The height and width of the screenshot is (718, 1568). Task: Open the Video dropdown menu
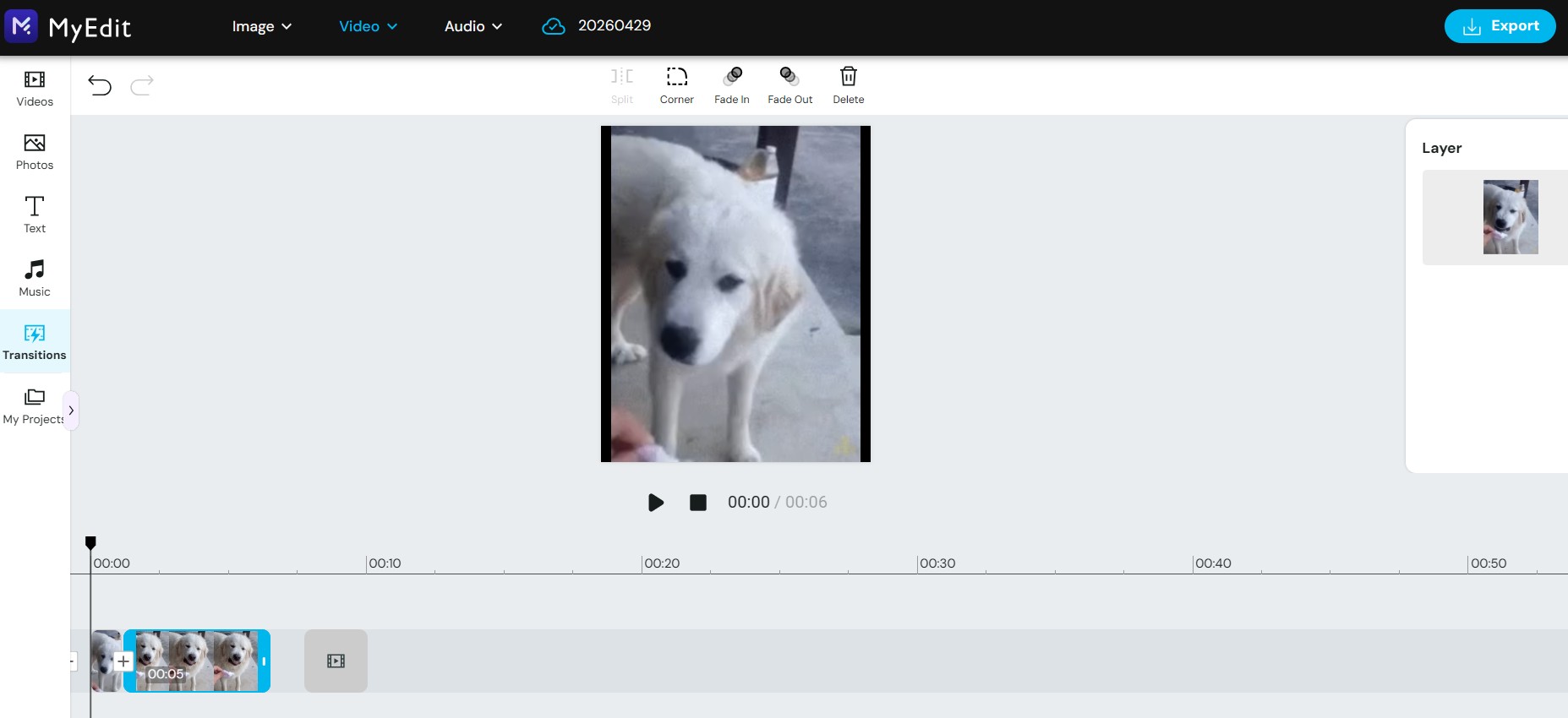(x=368, y=26)
